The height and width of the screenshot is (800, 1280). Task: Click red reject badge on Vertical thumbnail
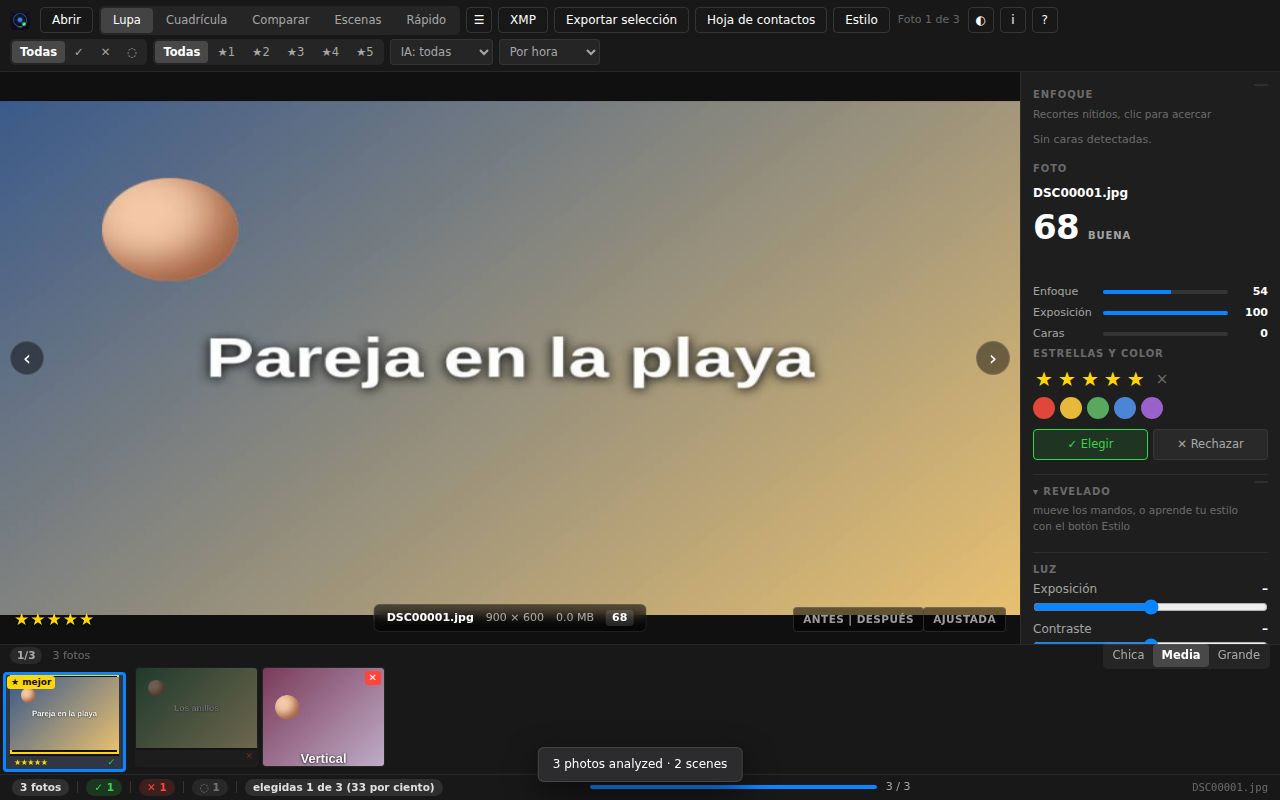click(373, 678)
